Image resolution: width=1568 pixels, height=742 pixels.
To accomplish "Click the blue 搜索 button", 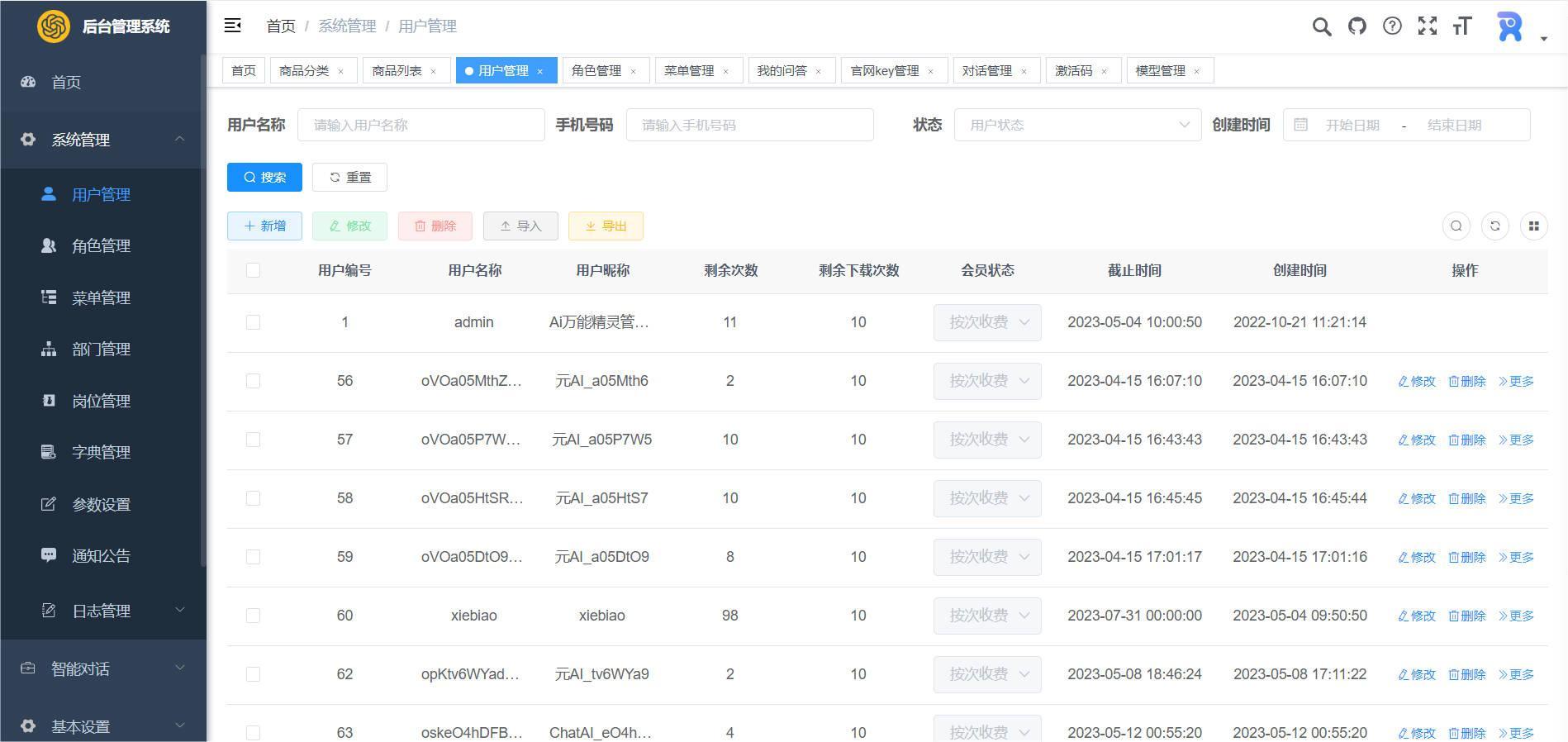I will pos(264,177).
